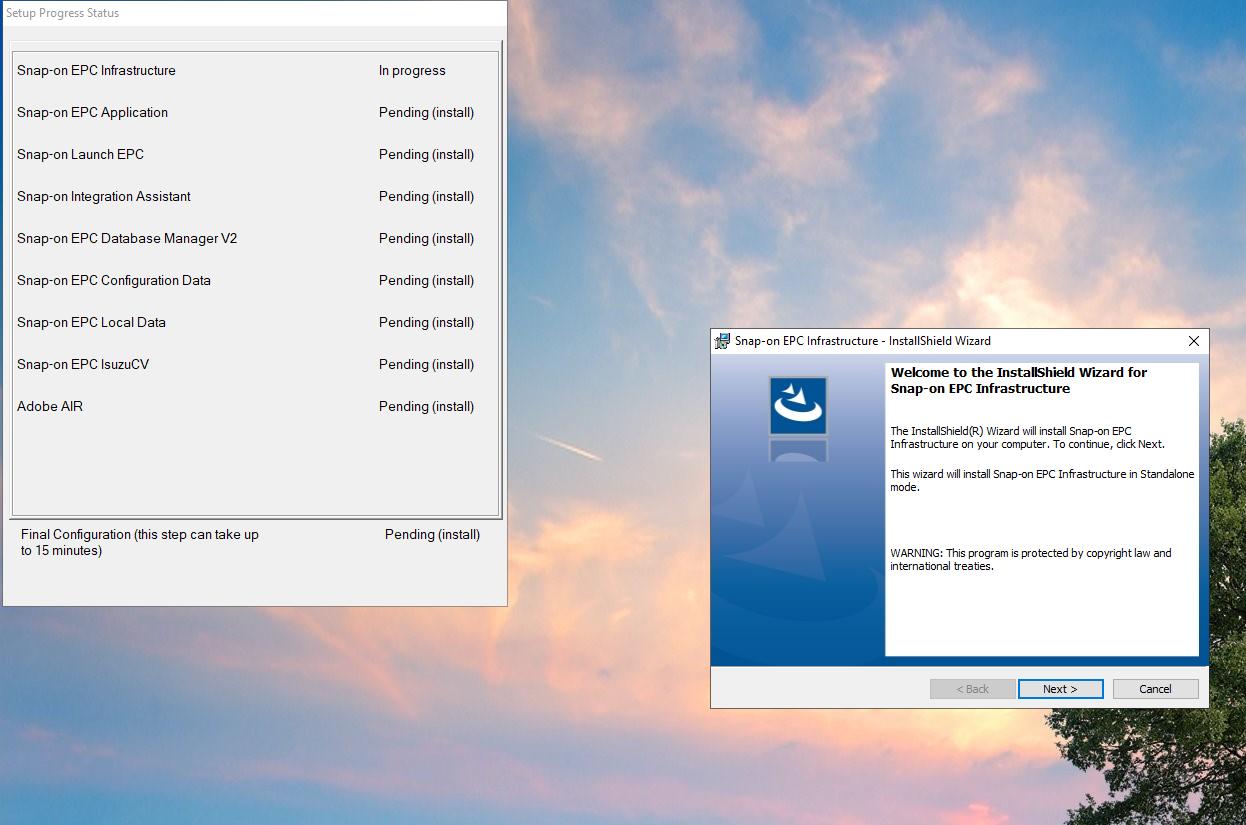
Task: Click Pending (install) status for Snap-on EPC IsuzuCV
Action: 426,365
